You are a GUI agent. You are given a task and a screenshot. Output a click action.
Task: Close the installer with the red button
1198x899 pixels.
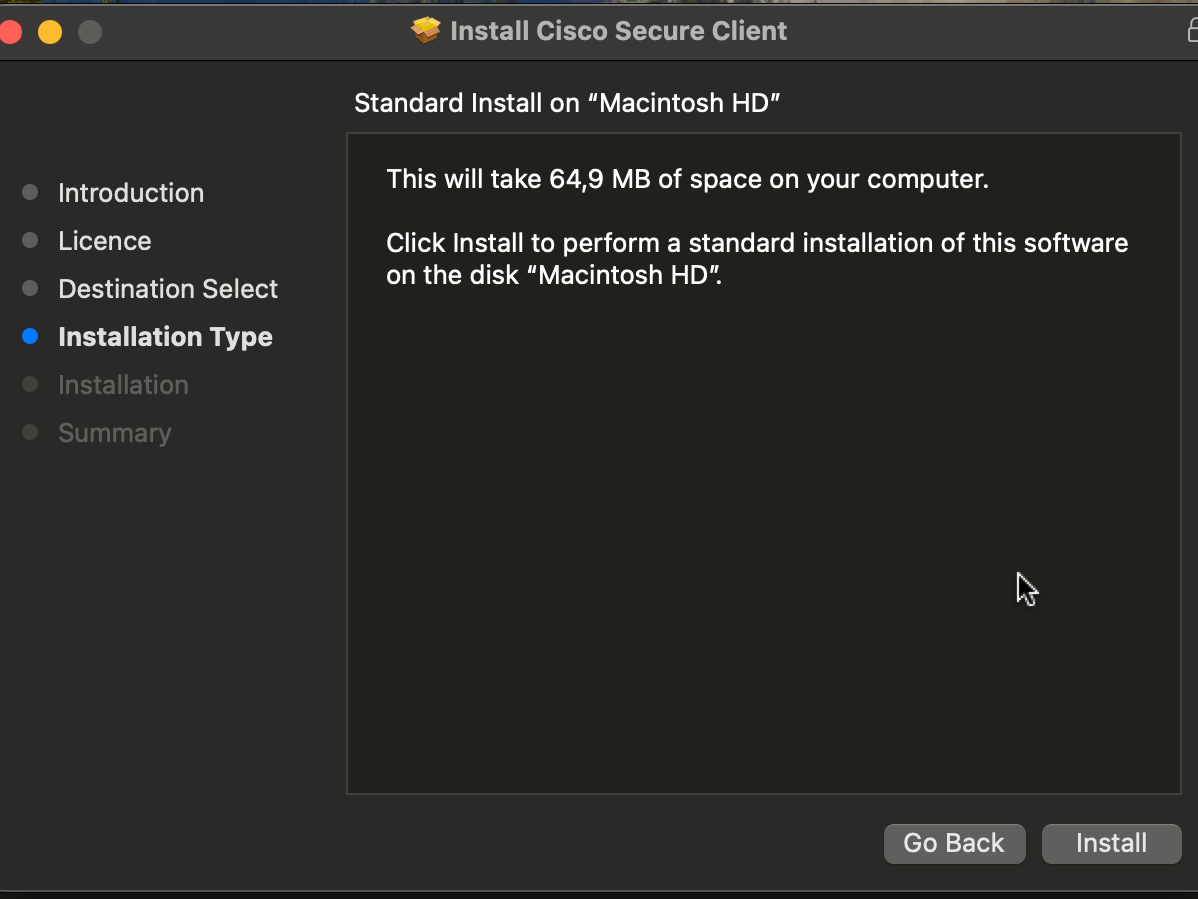[x=10, y=32]
